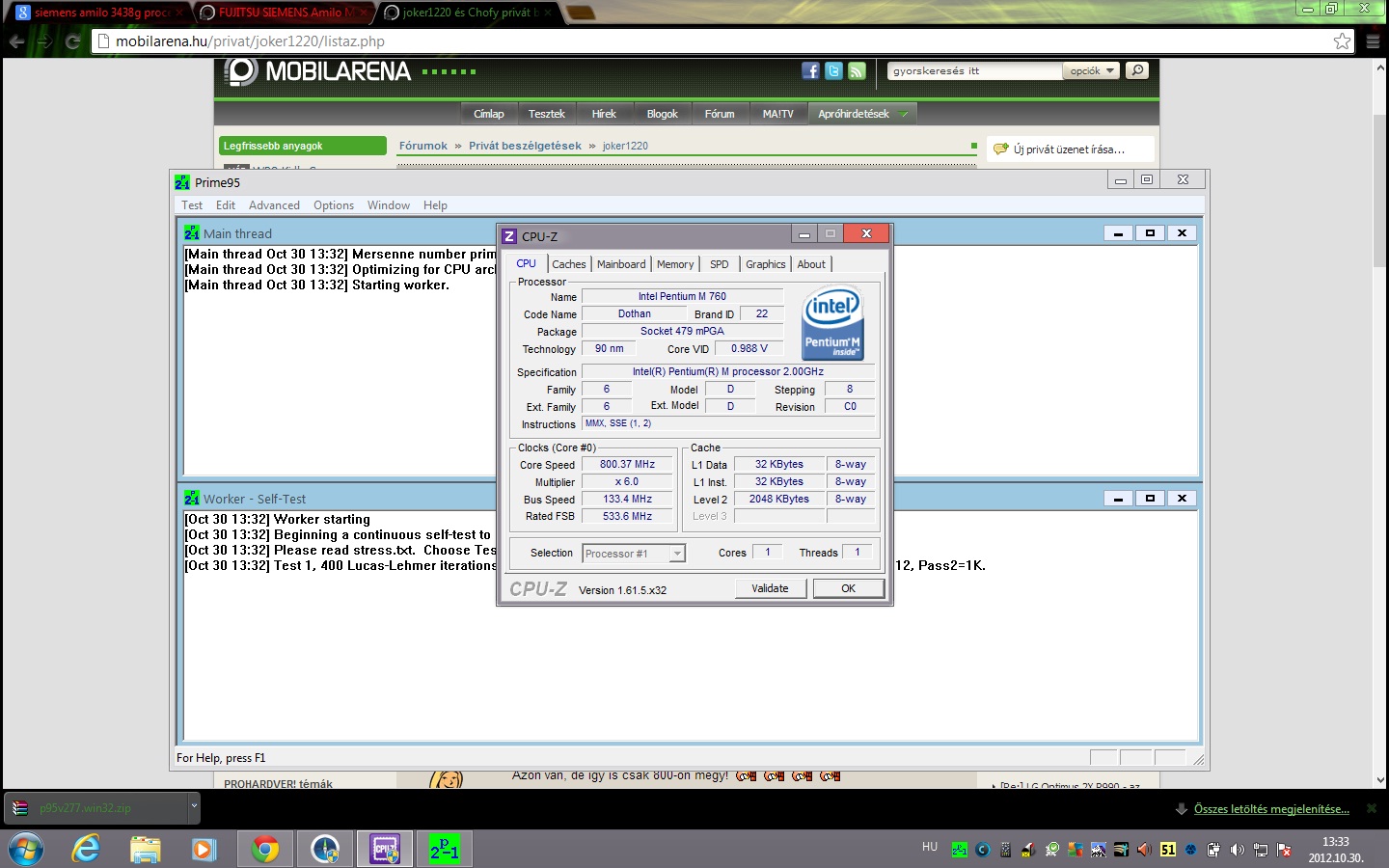The height and width of the screenshot is (868, 1389).
Task: Click HU language indicator in taskbar
Action: pyautogui.click(x=930, y=847)
